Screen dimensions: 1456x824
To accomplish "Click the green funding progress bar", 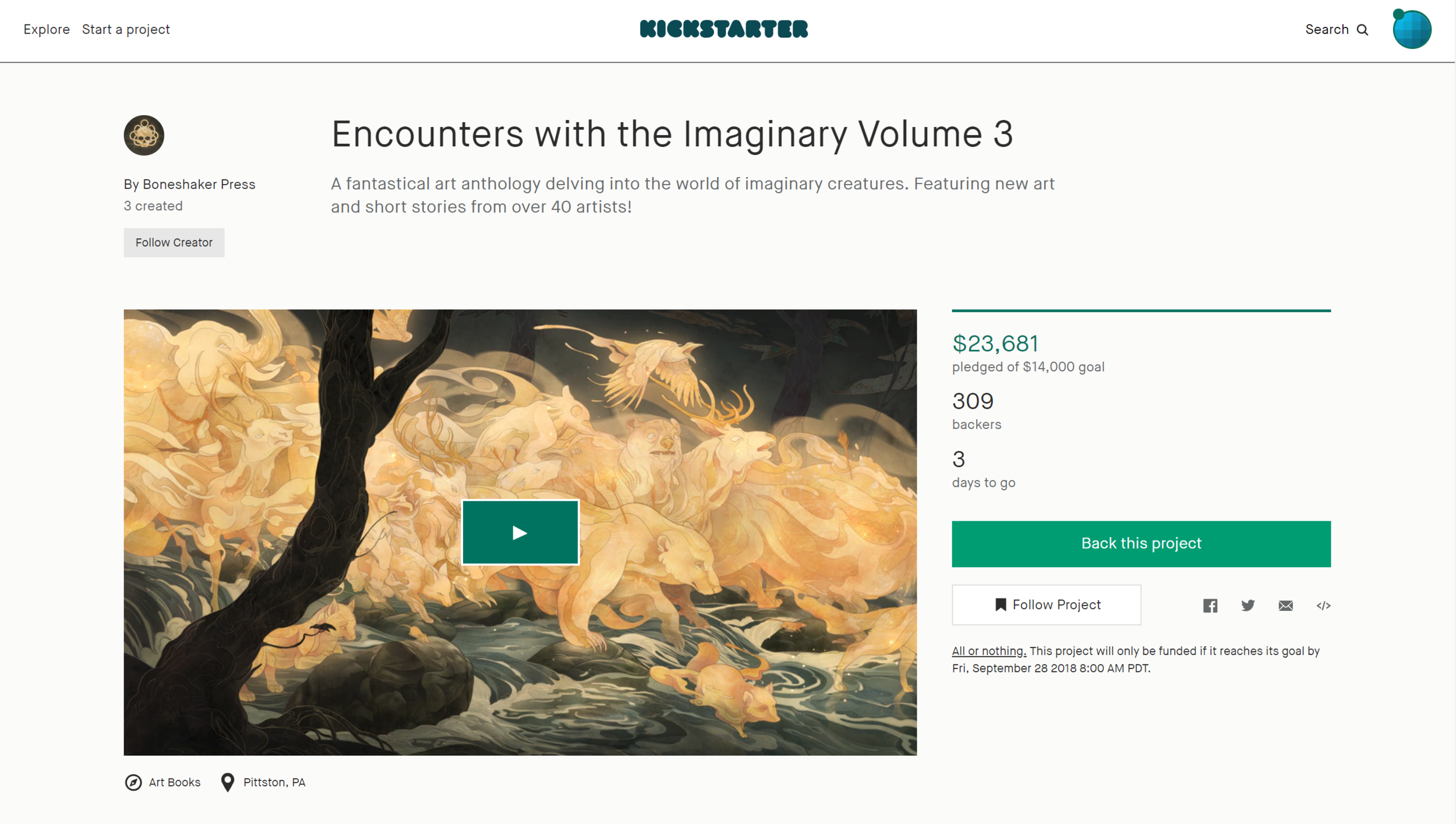I will click(1141, 310).
